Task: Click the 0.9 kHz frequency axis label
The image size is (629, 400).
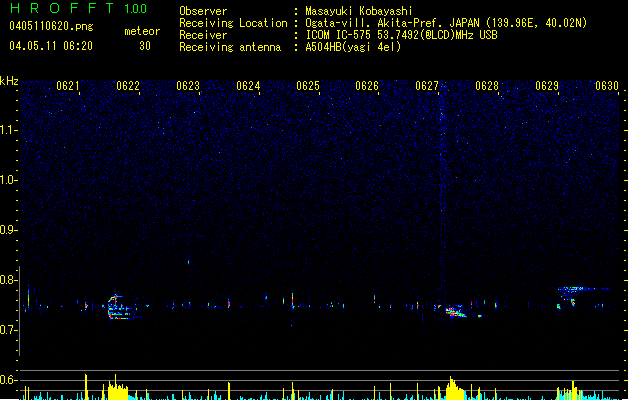Action: pos(8,230)
